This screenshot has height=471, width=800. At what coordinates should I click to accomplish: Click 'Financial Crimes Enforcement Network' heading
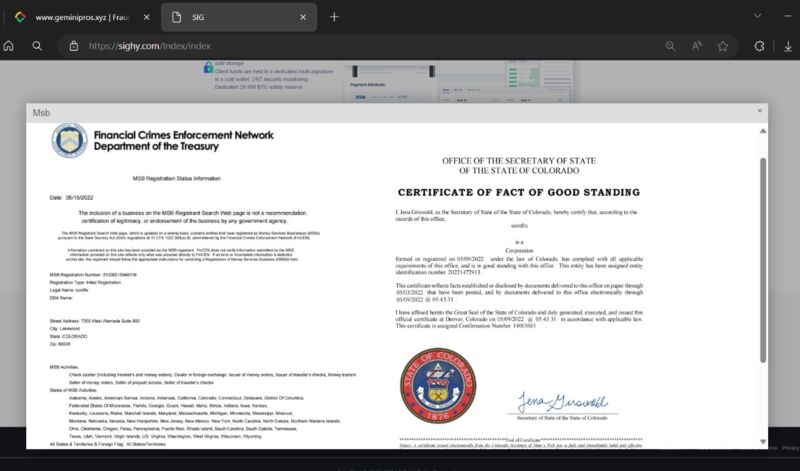[x=184, y=135]
